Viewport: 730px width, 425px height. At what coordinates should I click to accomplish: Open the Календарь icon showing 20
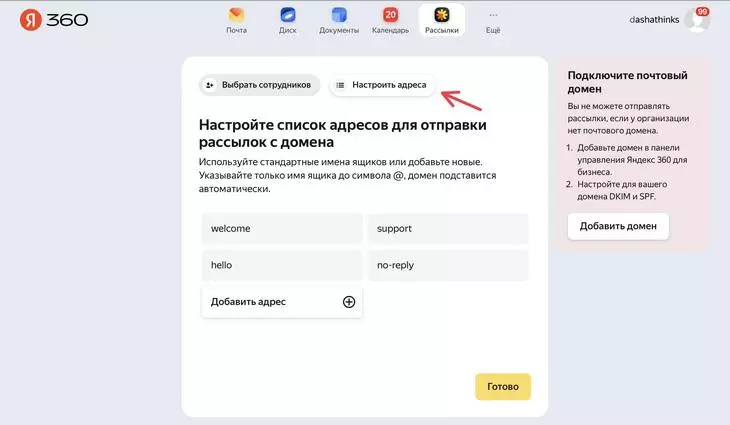click(x=390, y=15)
